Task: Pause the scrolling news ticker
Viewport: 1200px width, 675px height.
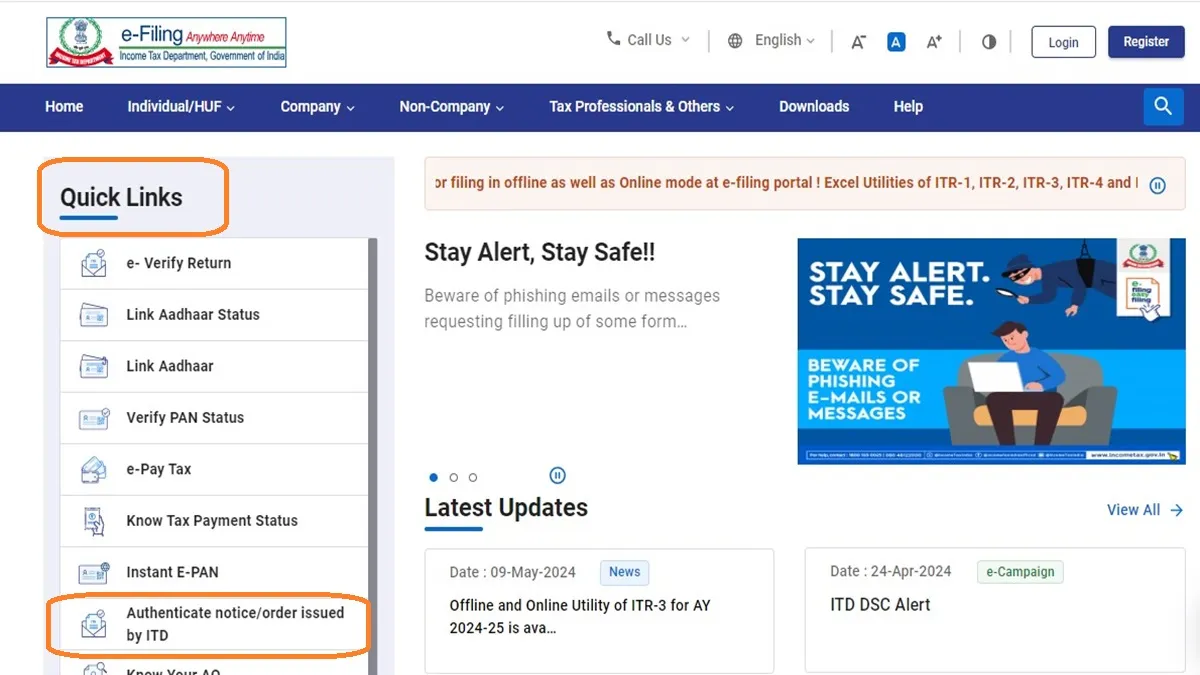Action: point(1157,185)
